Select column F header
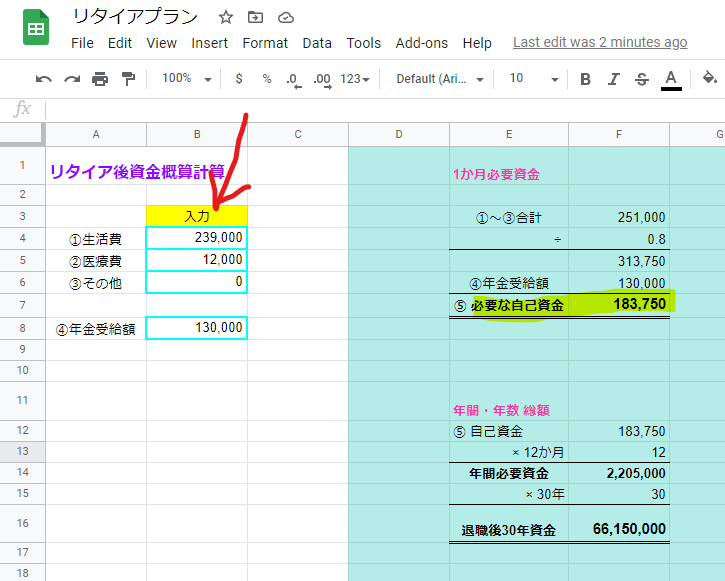Viewport: 725px width, 581px height. pyautogui.click(x=619, y=135)
